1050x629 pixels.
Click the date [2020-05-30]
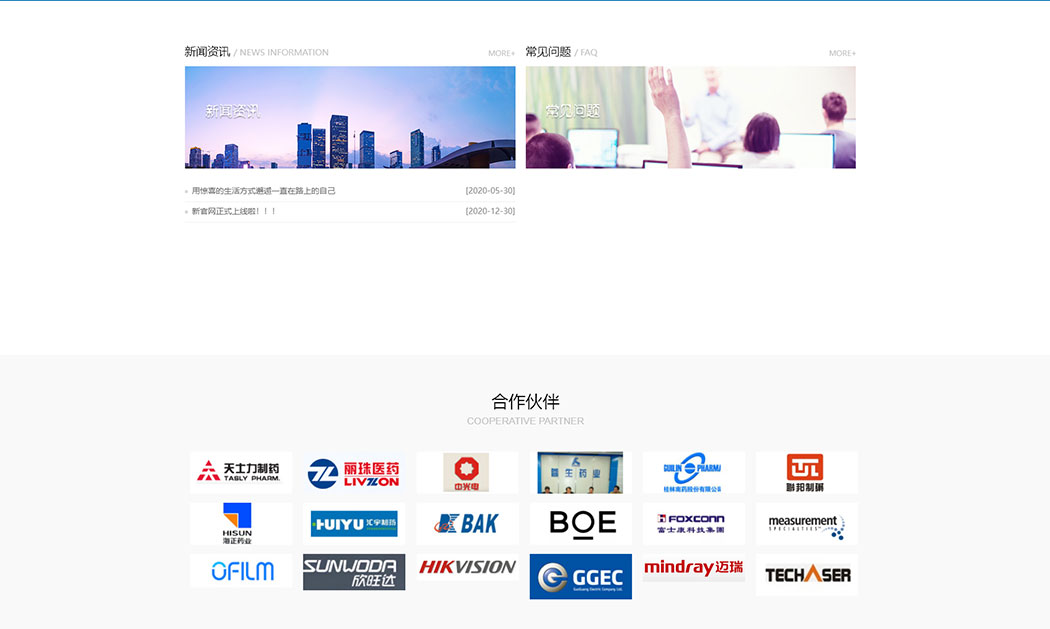click(x=490, y=191)
